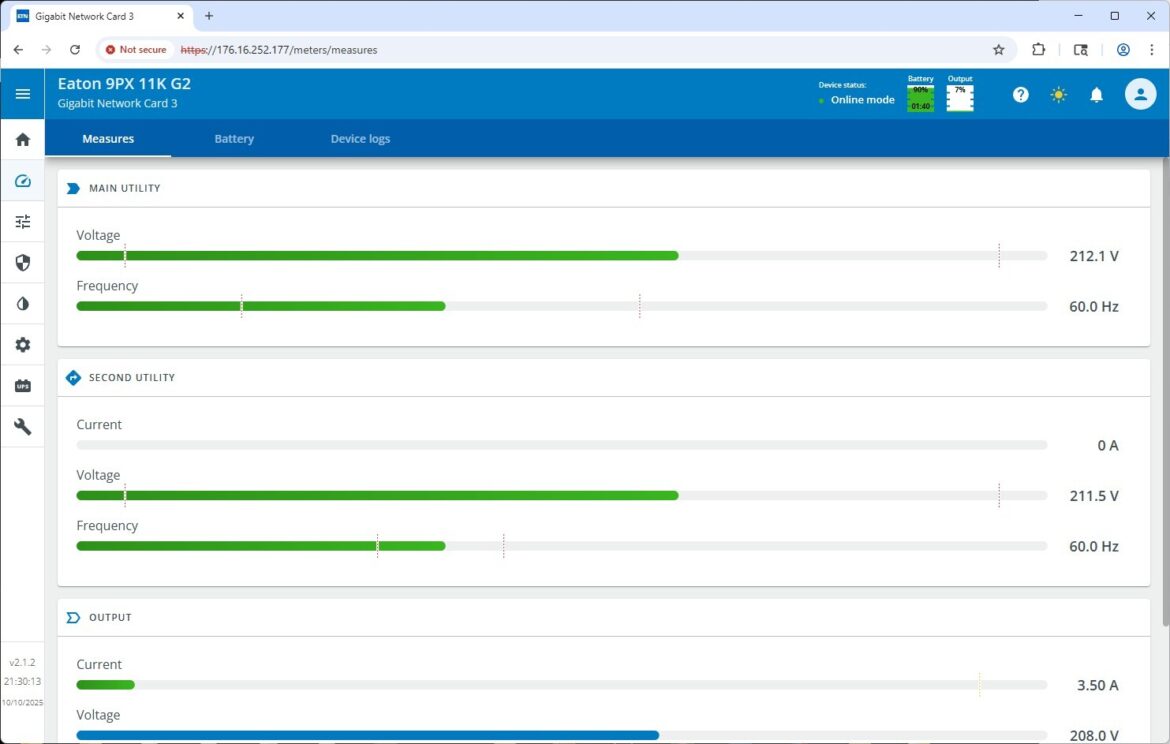Open Controls sliders icon in sidebar
Screen dimensions: 1170x744
click(22, 222)
